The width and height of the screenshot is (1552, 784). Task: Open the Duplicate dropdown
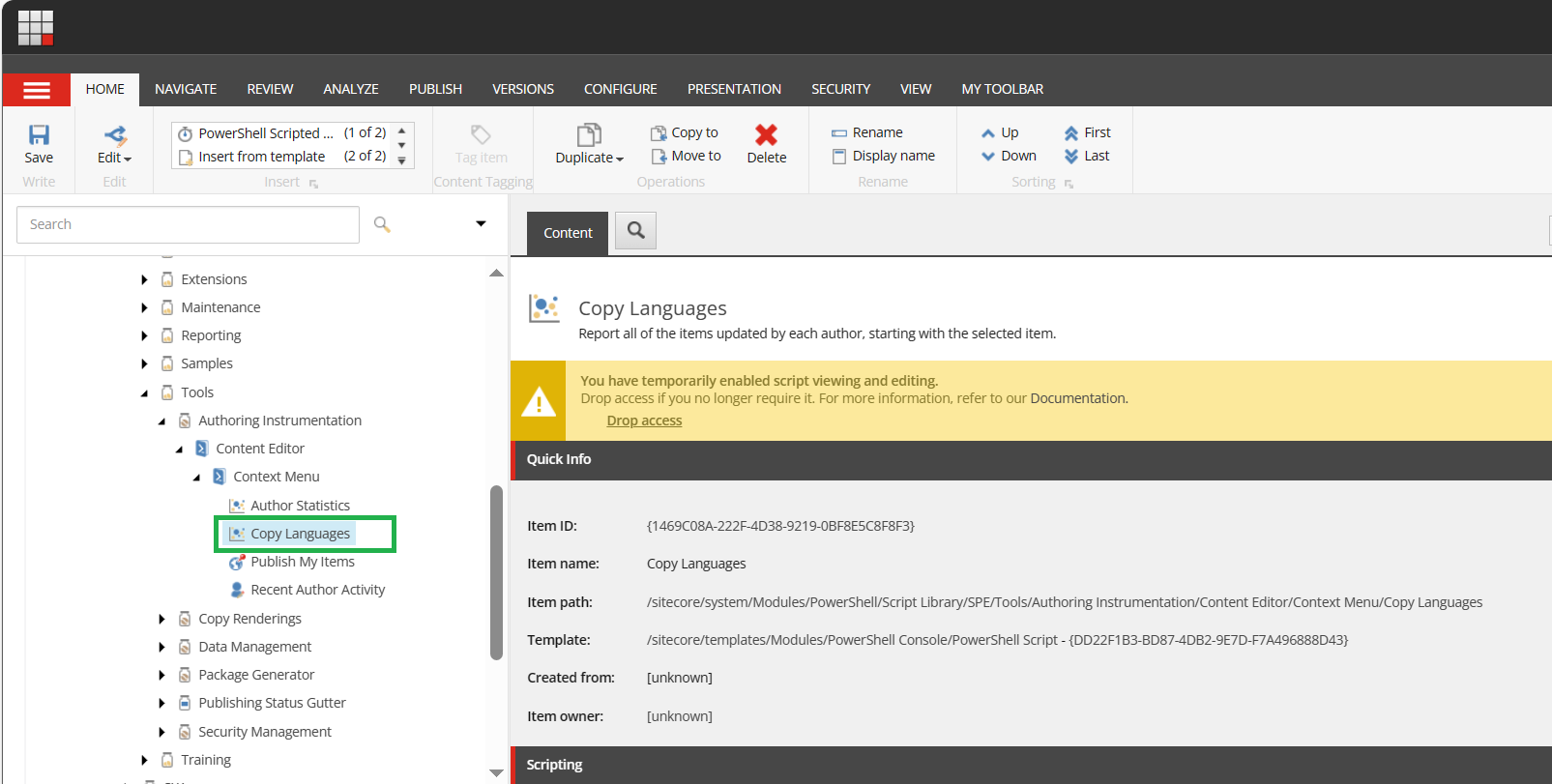(x=589, y=158)
